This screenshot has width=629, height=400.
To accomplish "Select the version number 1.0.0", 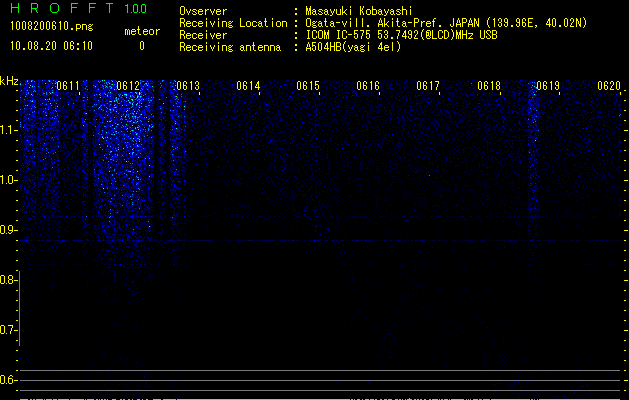I will click(x=136, y=9).
